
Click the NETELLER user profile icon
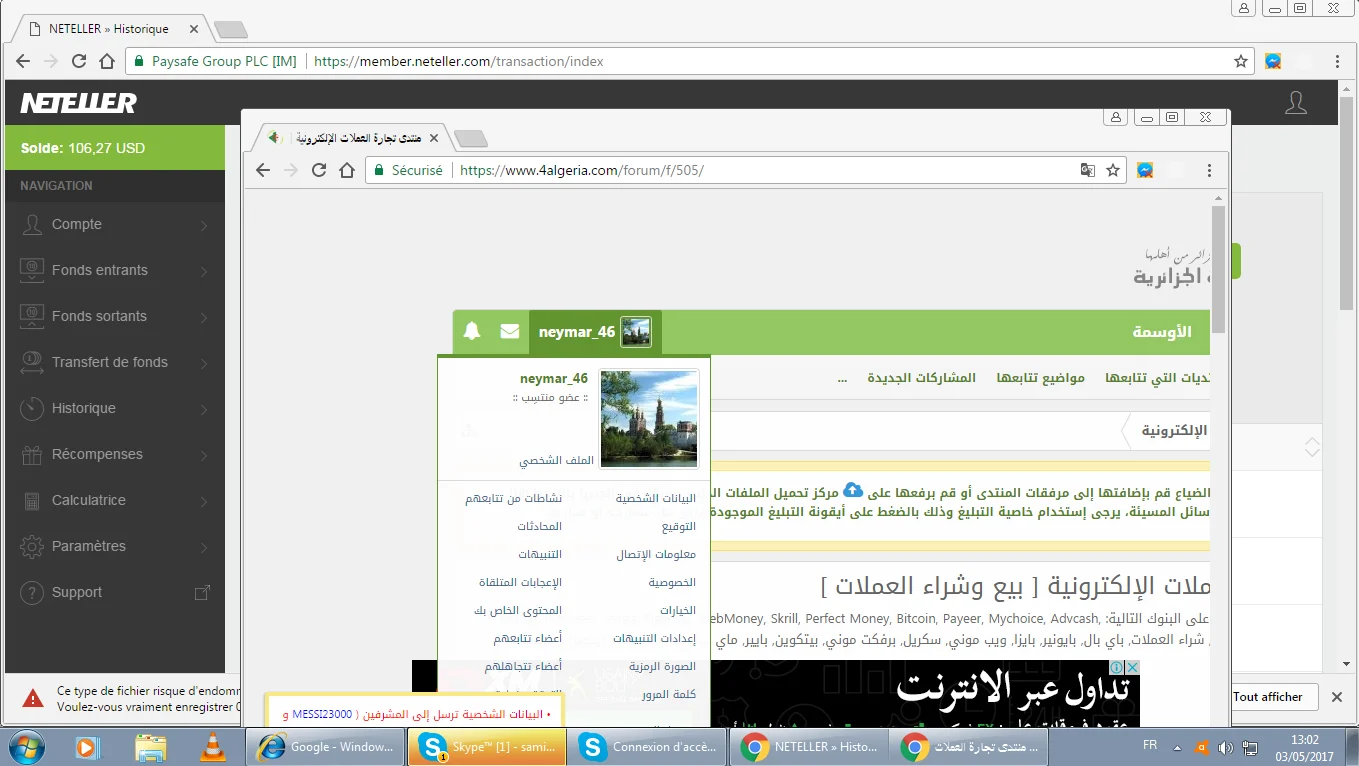(x=1295, y=103)
